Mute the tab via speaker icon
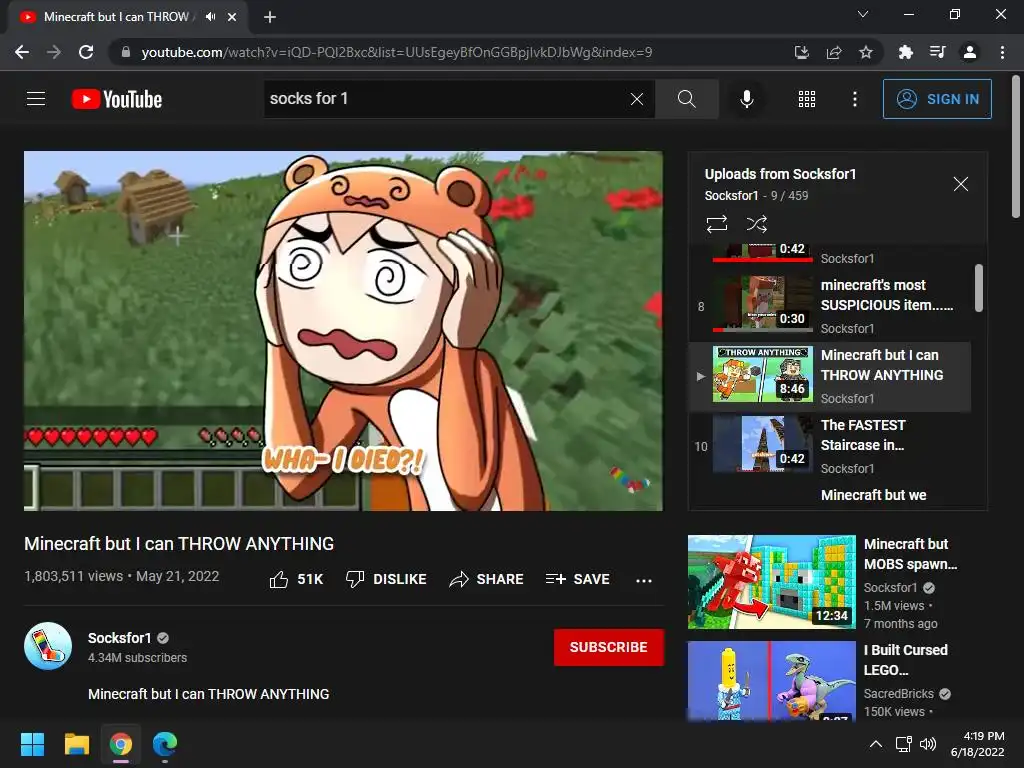Screen dimensions: 1024x768 point(210,17)
